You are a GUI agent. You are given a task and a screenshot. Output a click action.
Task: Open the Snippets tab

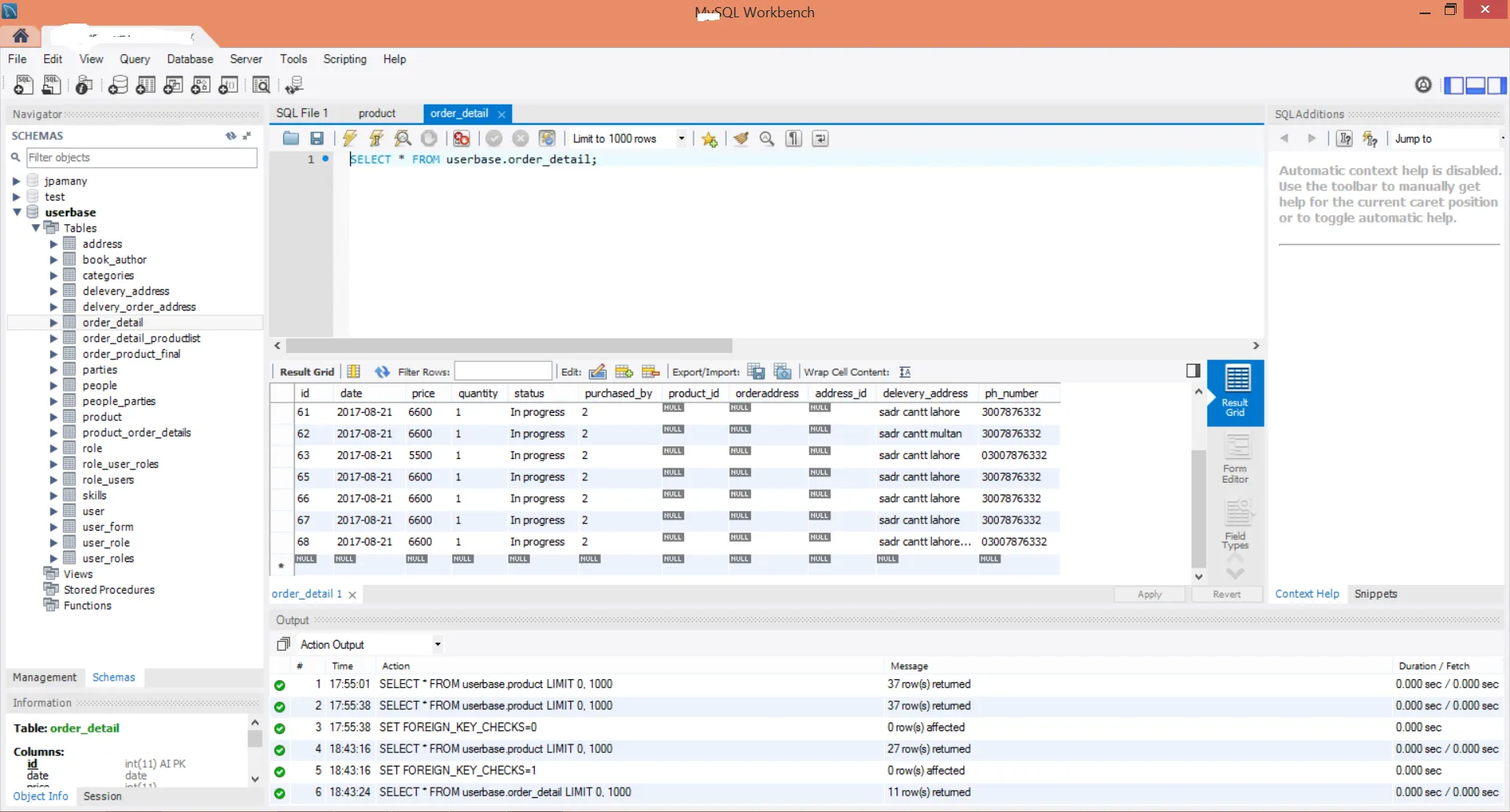(1376, 594)
